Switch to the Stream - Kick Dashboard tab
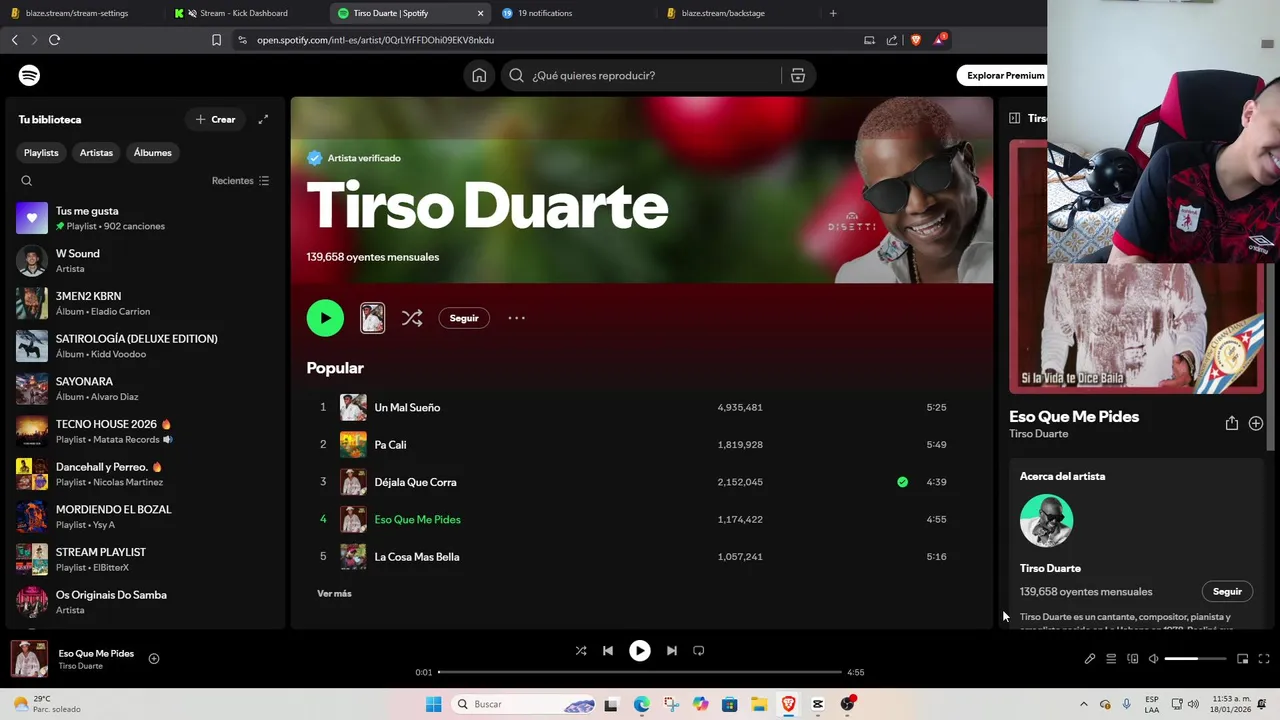The width and height of the screenshot is (1280, 720). (x=244, y=13)
